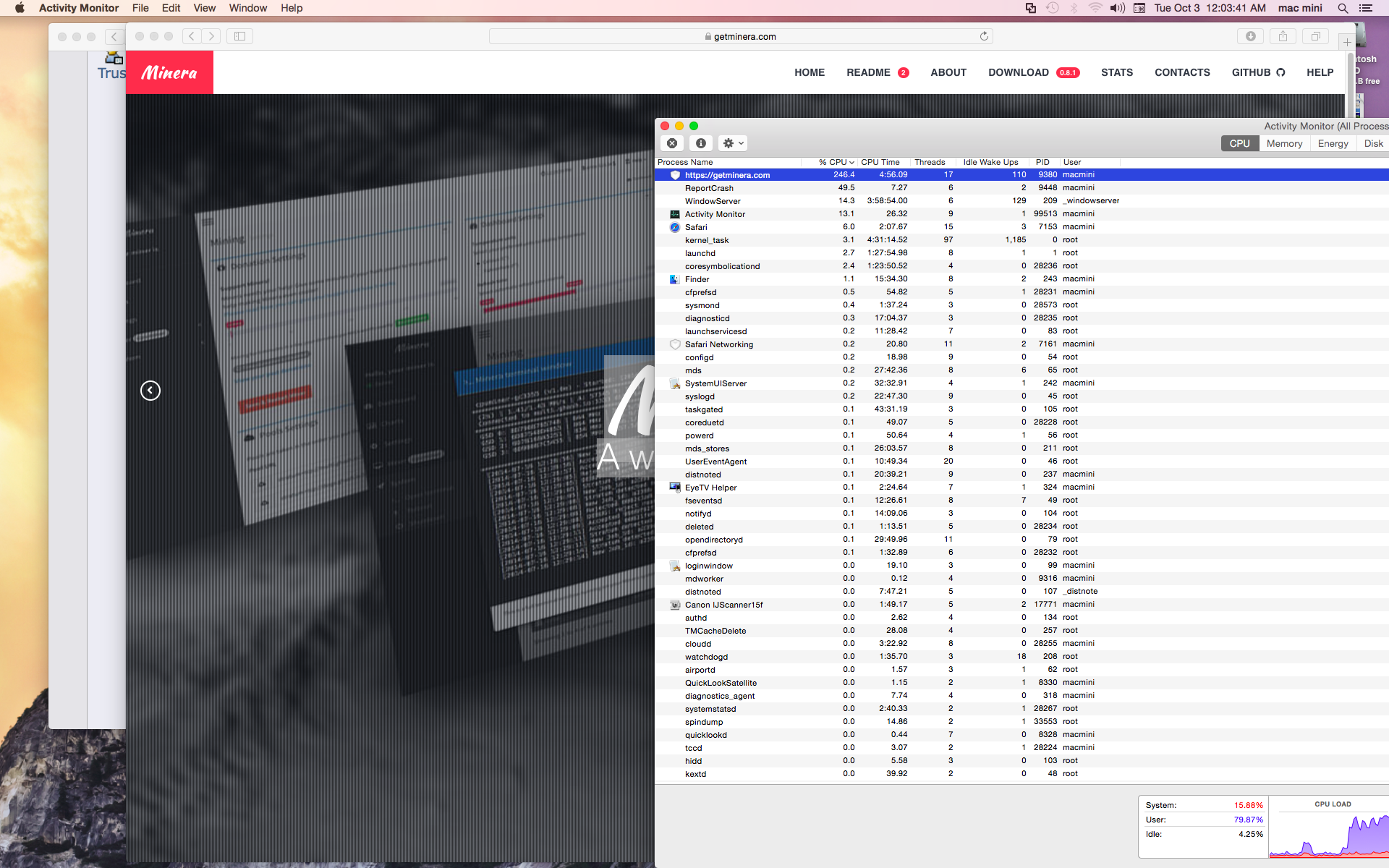Reload the page in Safari
The width and height of the screenshot is (1389, 868).
(984, 36)
